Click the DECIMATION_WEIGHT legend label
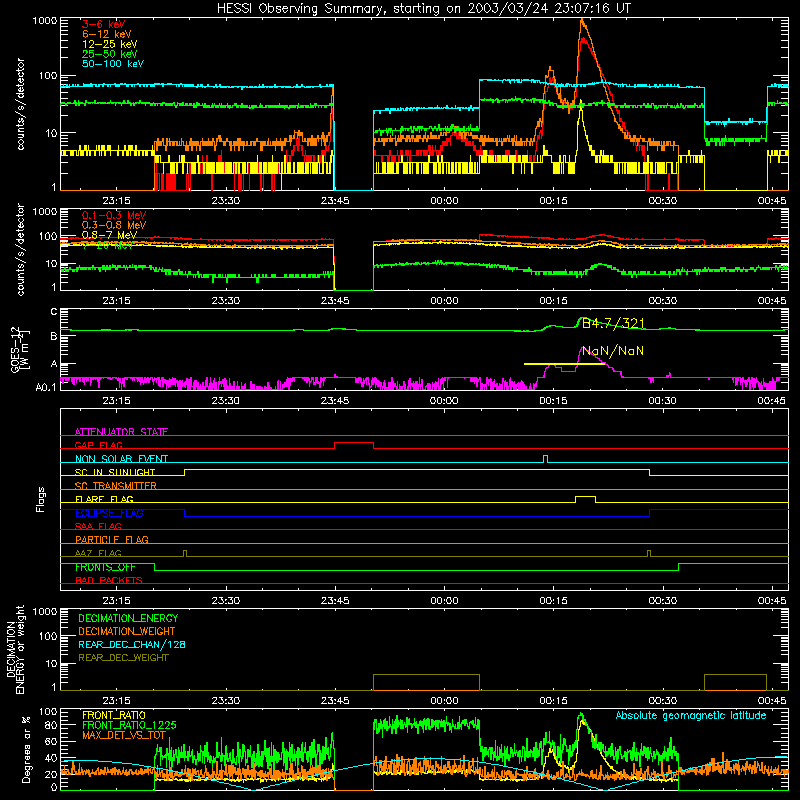This screenshot has width=800, height=800. pos(127,631)
